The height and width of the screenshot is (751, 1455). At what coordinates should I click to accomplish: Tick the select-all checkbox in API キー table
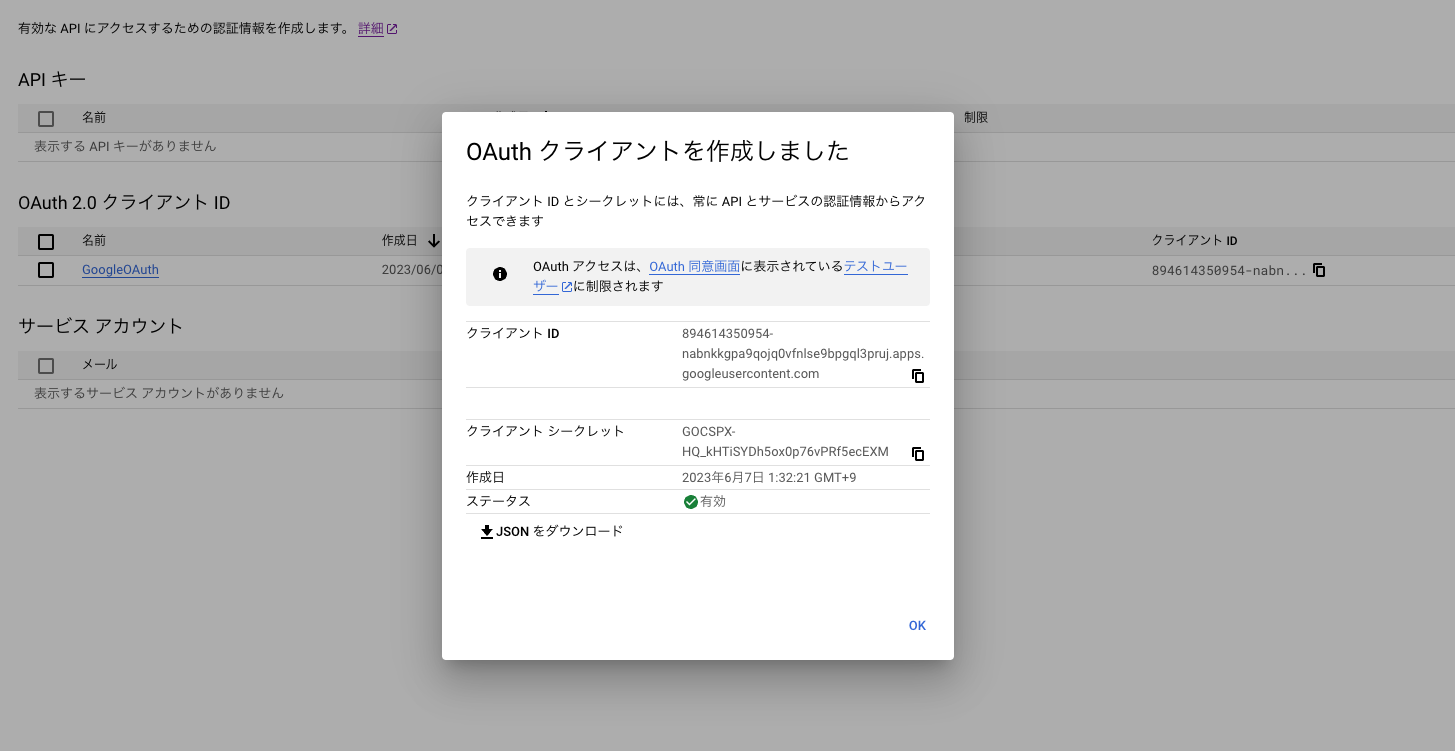[x=46, y=118]
